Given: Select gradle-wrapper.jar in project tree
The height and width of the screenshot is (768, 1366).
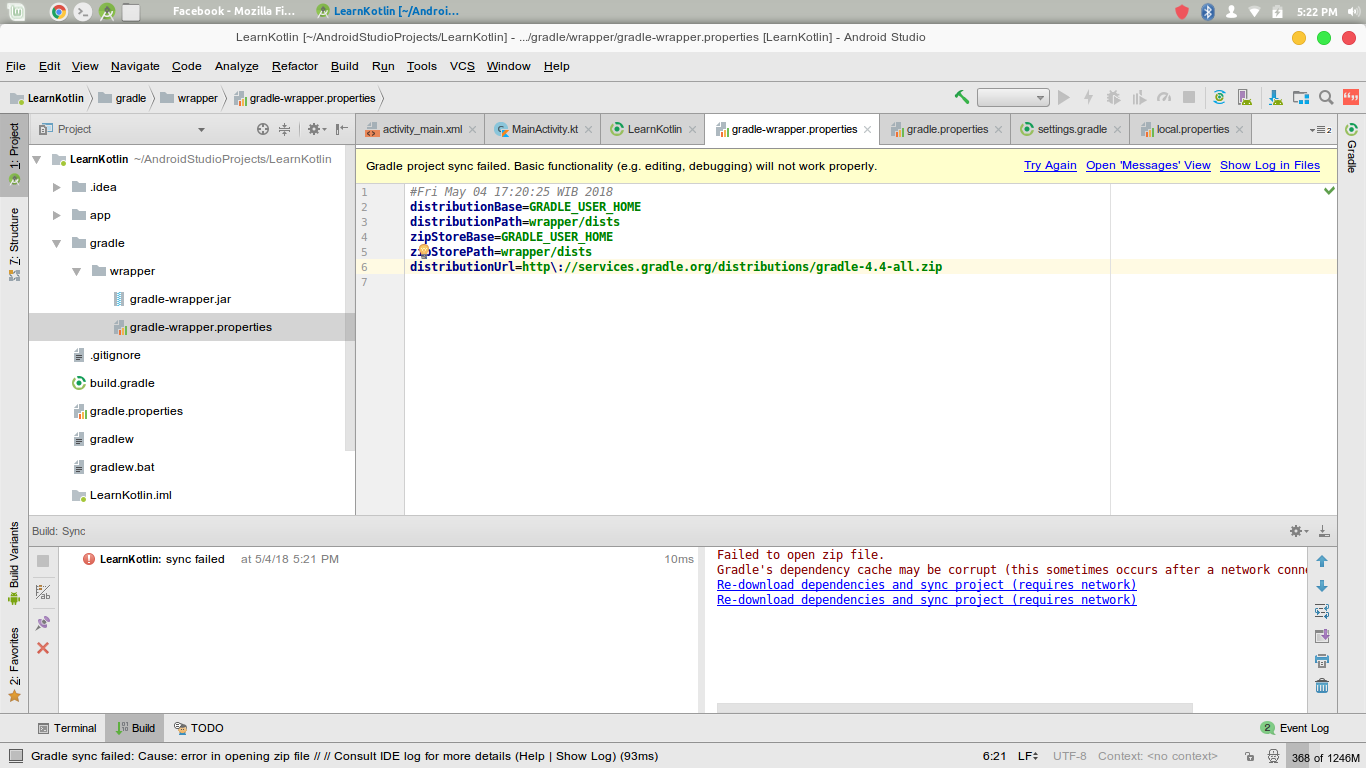Looking at the screenshot, I should point(180,299).
